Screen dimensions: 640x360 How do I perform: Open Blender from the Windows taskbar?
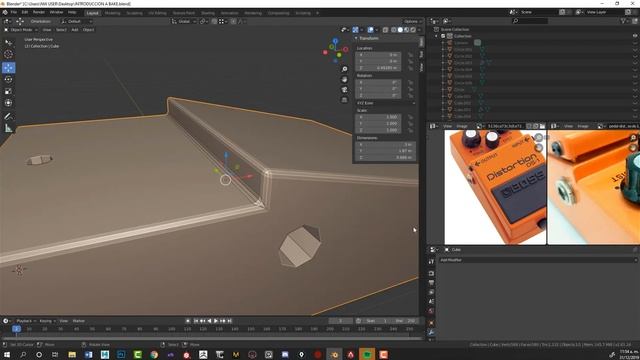click(334, 354)
